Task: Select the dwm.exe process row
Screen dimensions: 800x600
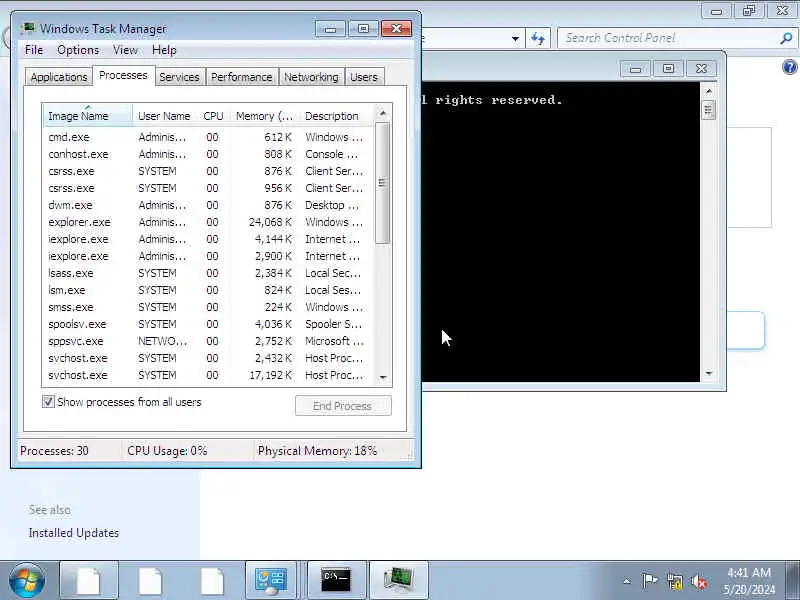Action: pyautogui.click(x=208, y=205)
